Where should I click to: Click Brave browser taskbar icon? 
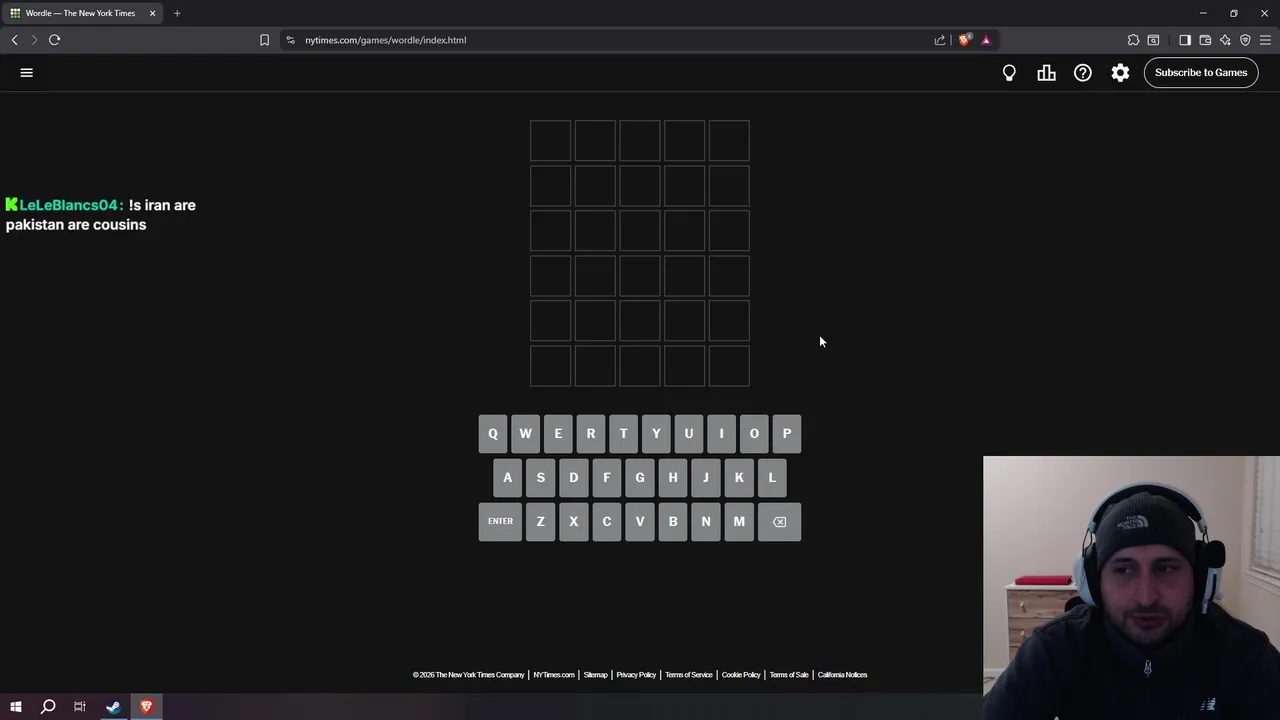pos(146,707)
